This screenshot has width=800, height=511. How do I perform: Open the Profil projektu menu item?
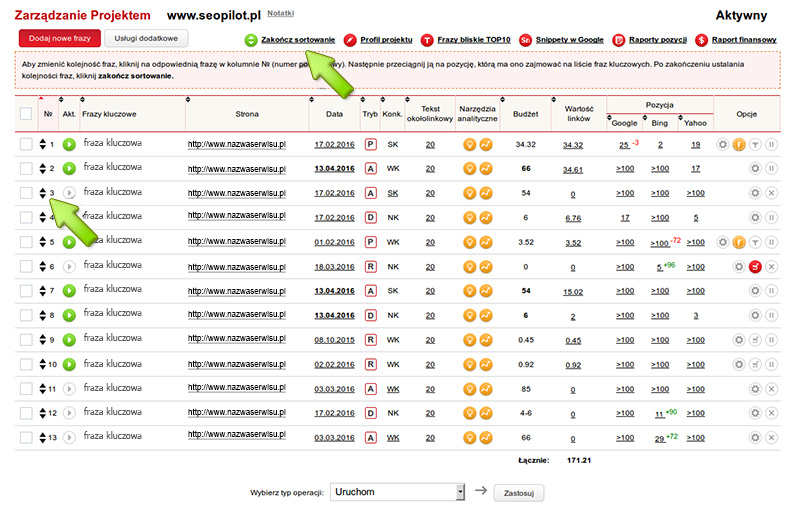pos(383,39)
